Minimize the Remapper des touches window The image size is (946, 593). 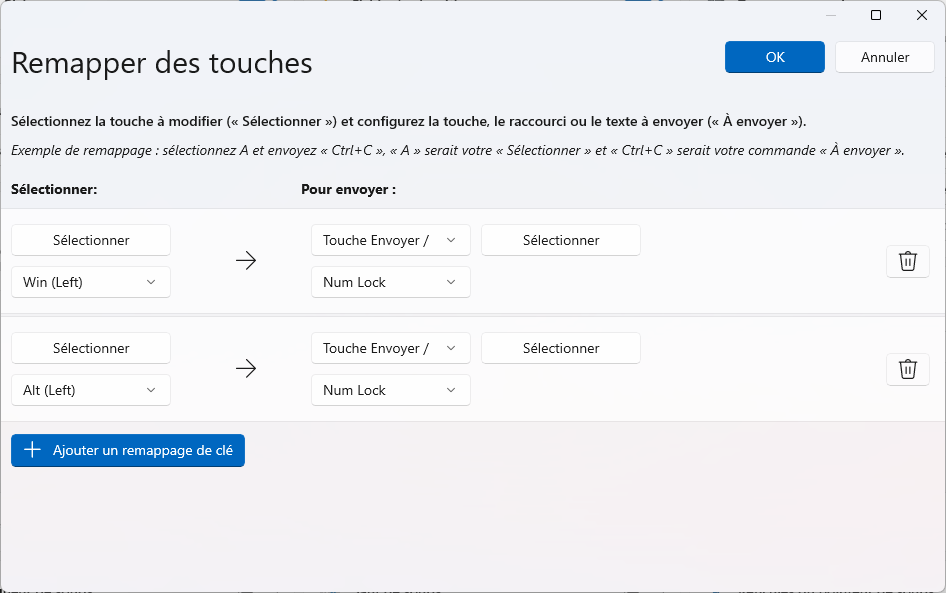point(830,15)
